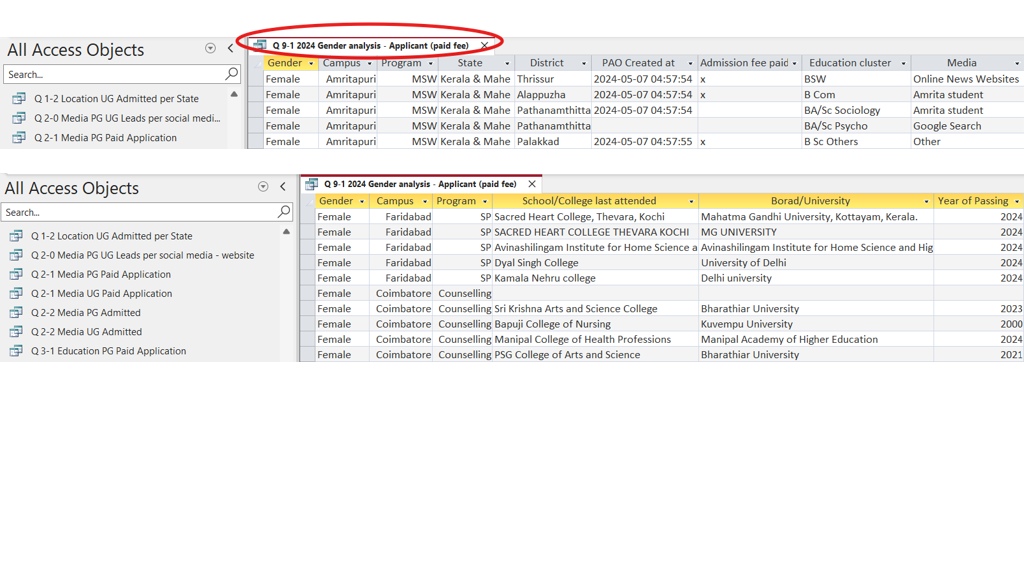Click the icon beside Q 3-1 Education PG Paid Application

click(16, 351)
